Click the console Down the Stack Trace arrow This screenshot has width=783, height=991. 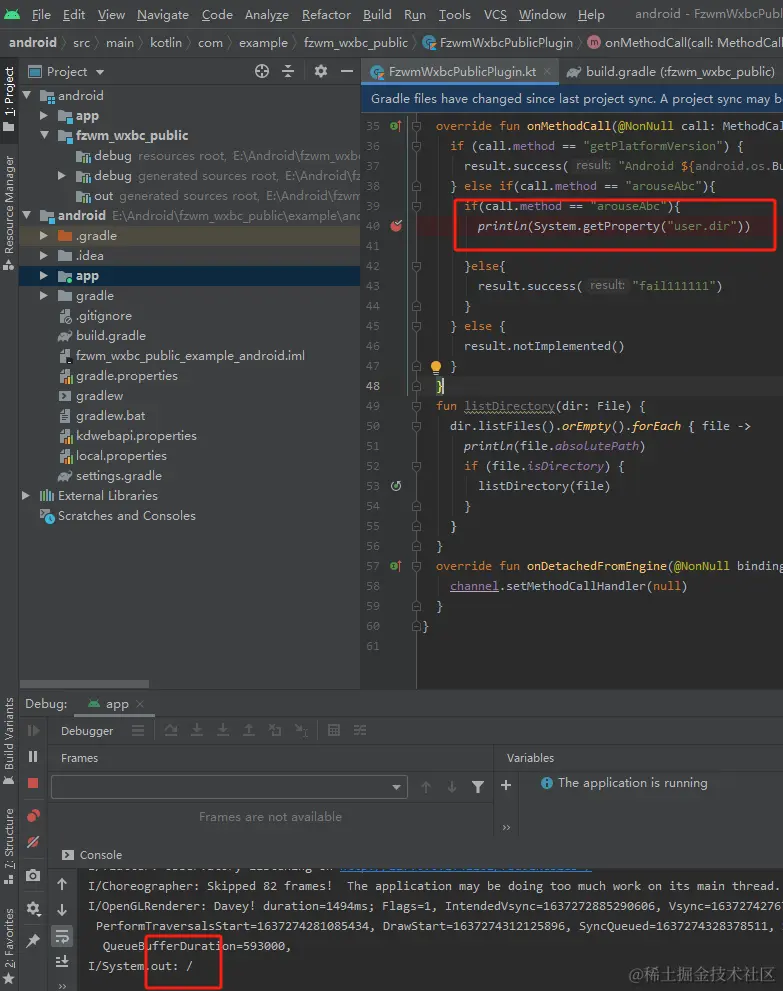tap(62, 909)
